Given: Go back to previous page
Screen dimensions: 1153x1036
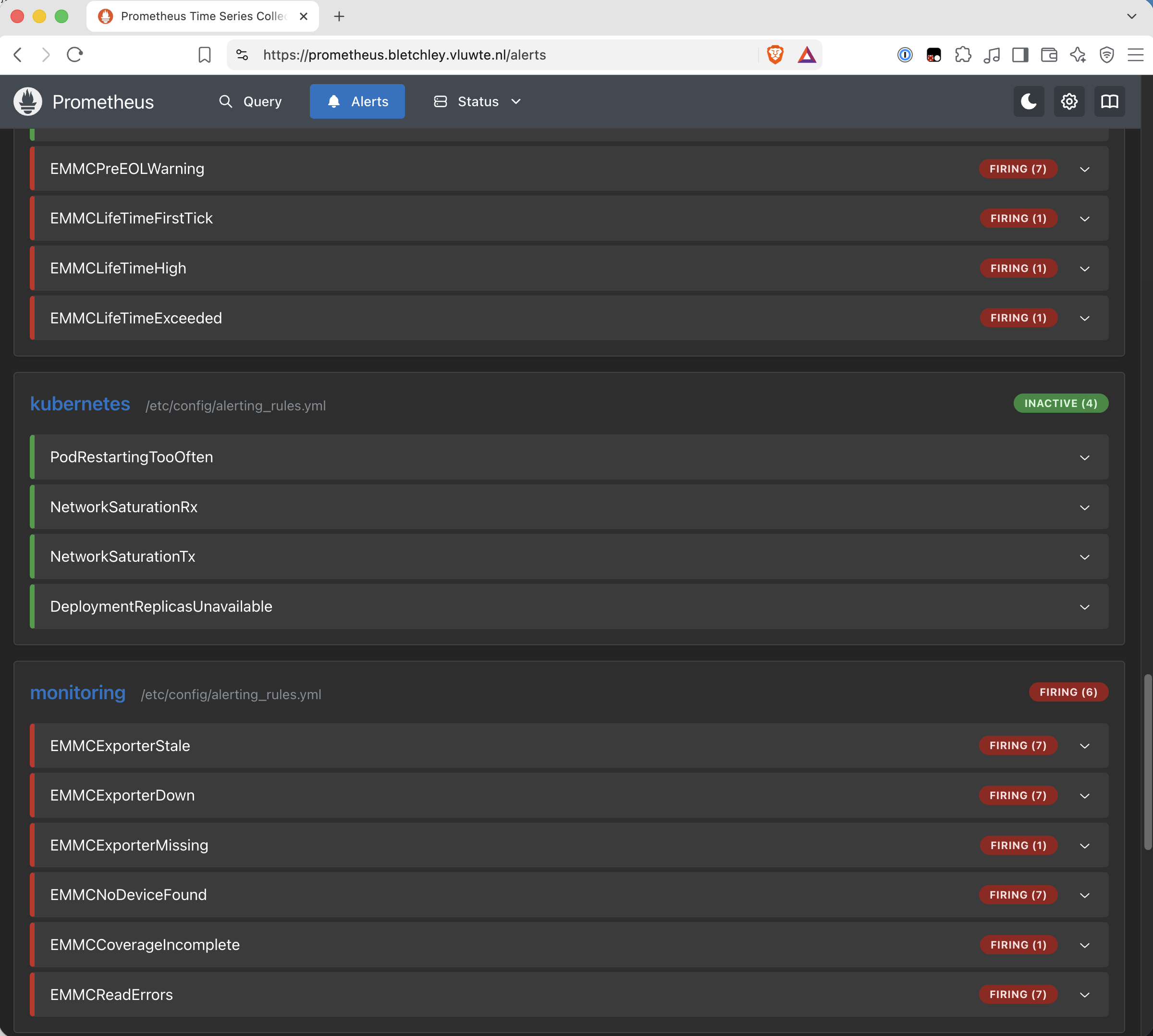Looking at the screenshot, I should [18, 55].
